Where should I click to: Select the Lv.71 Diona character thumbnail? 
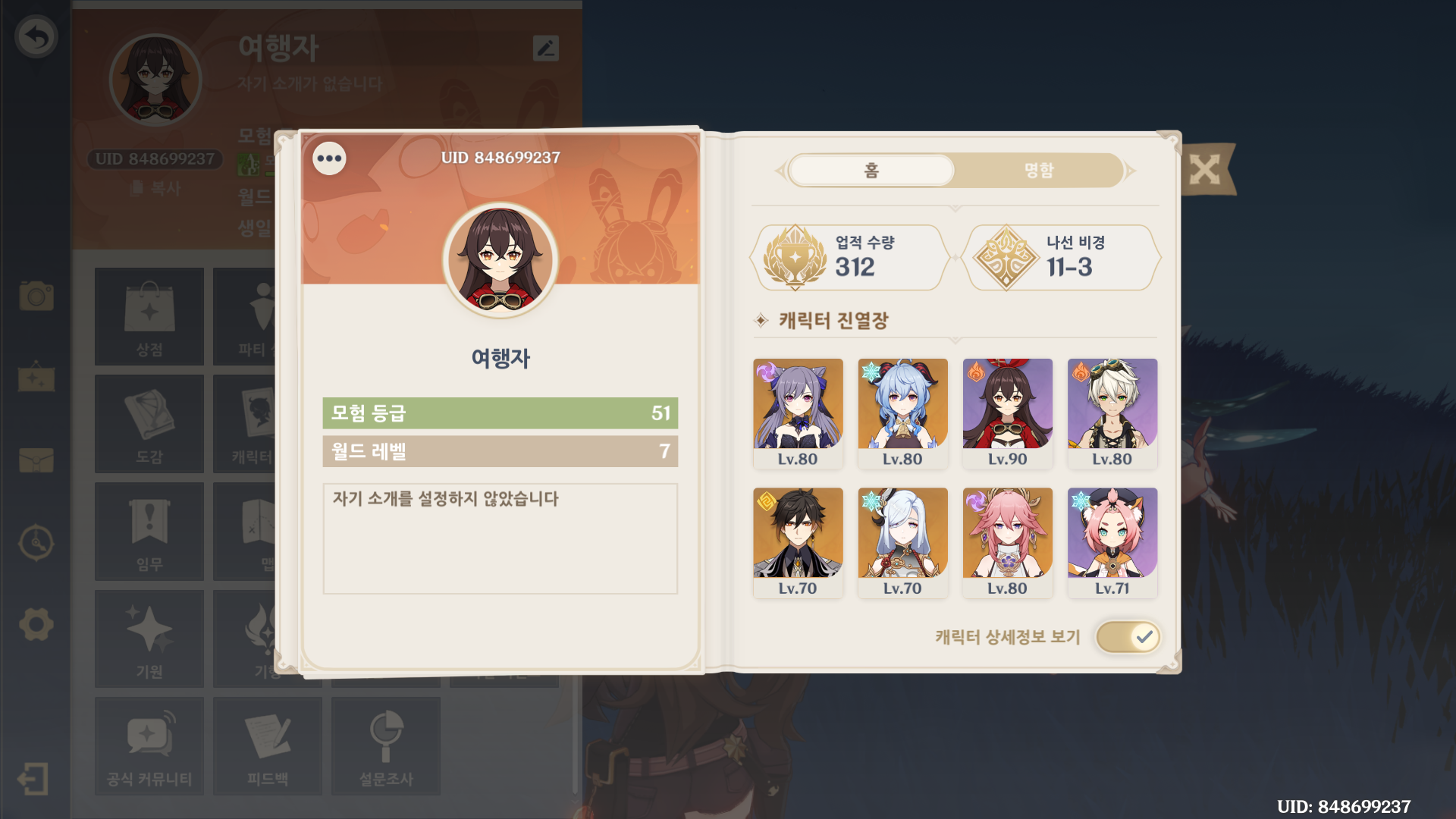1112,543
